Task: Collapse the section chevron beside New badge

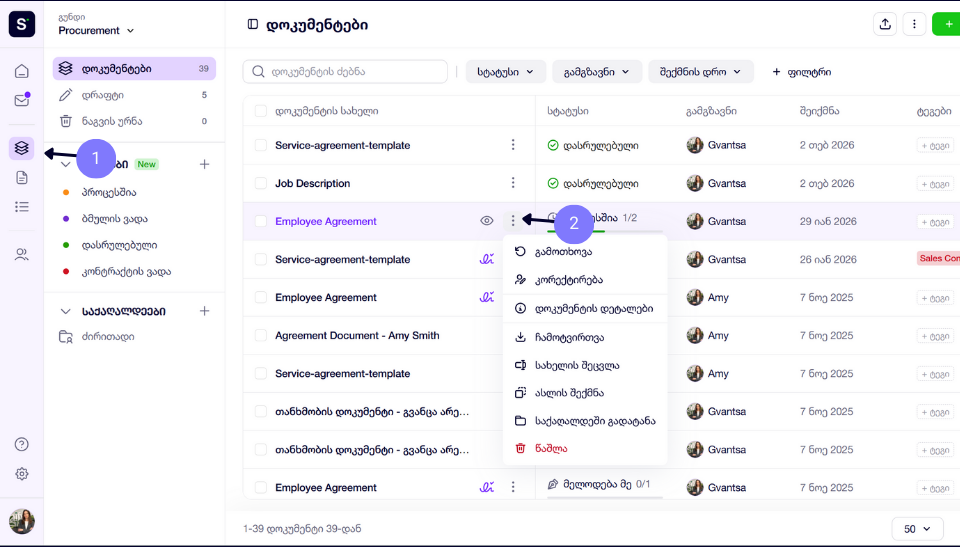Action: pos(66,164)
